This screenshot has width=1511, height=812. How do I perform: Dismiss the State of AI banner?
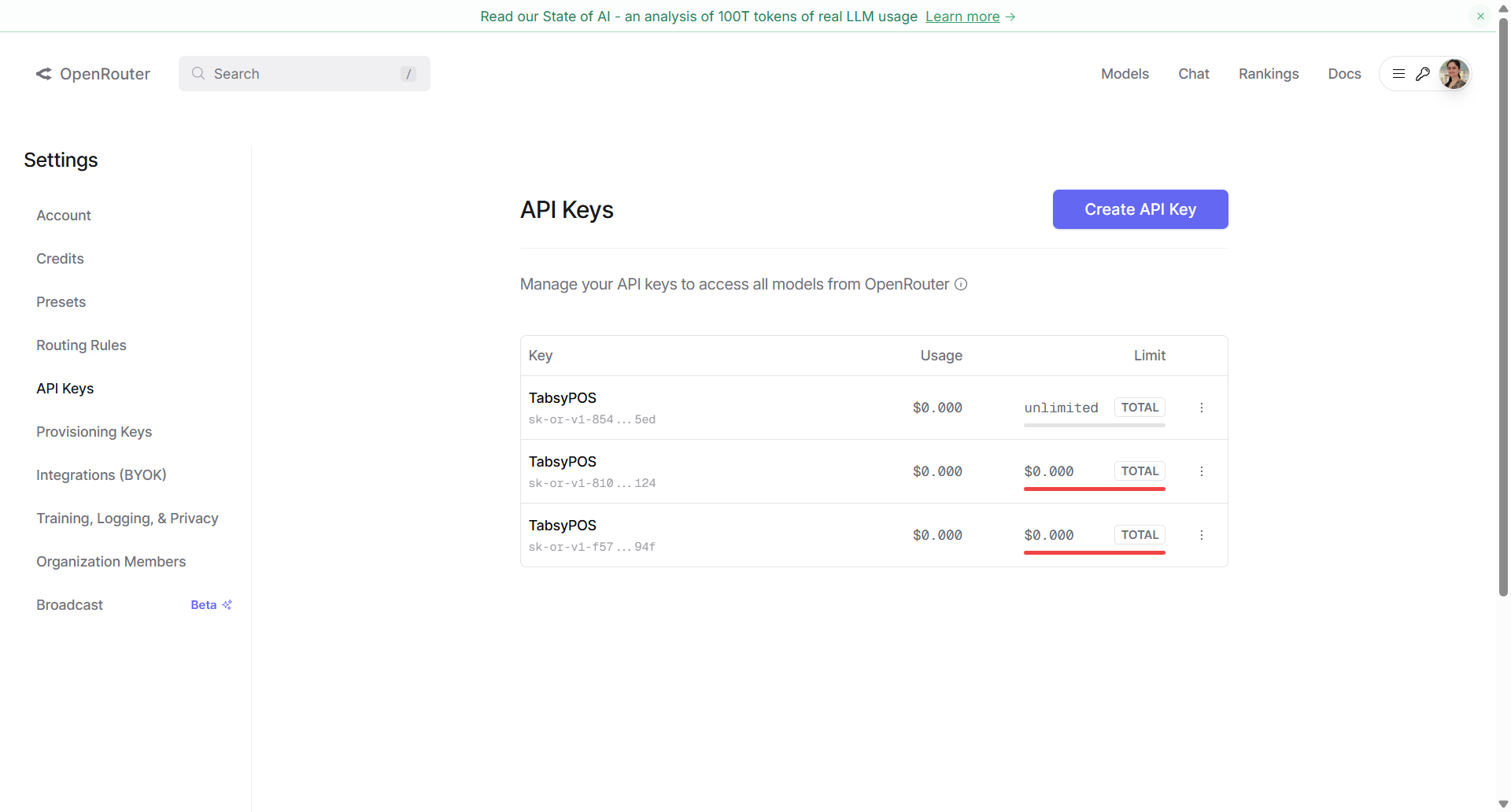1480,16
